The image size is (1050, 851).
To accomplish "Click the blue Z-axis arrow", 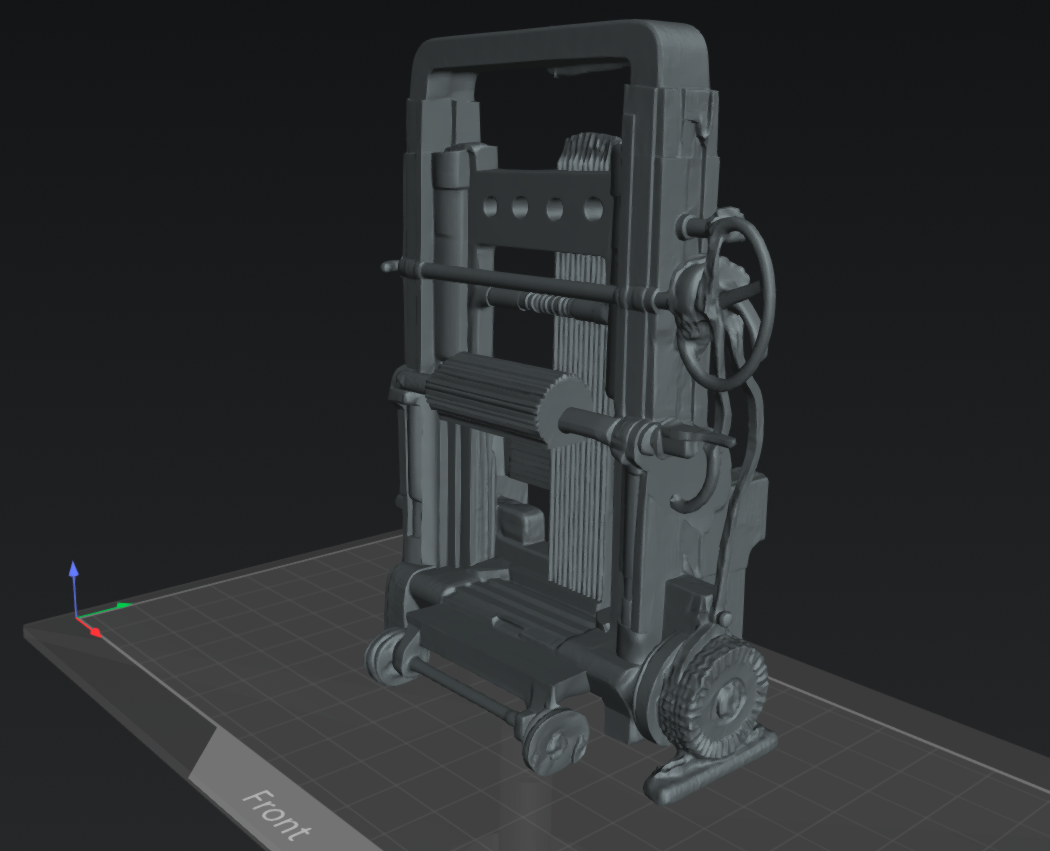I will tap(73, 571).
